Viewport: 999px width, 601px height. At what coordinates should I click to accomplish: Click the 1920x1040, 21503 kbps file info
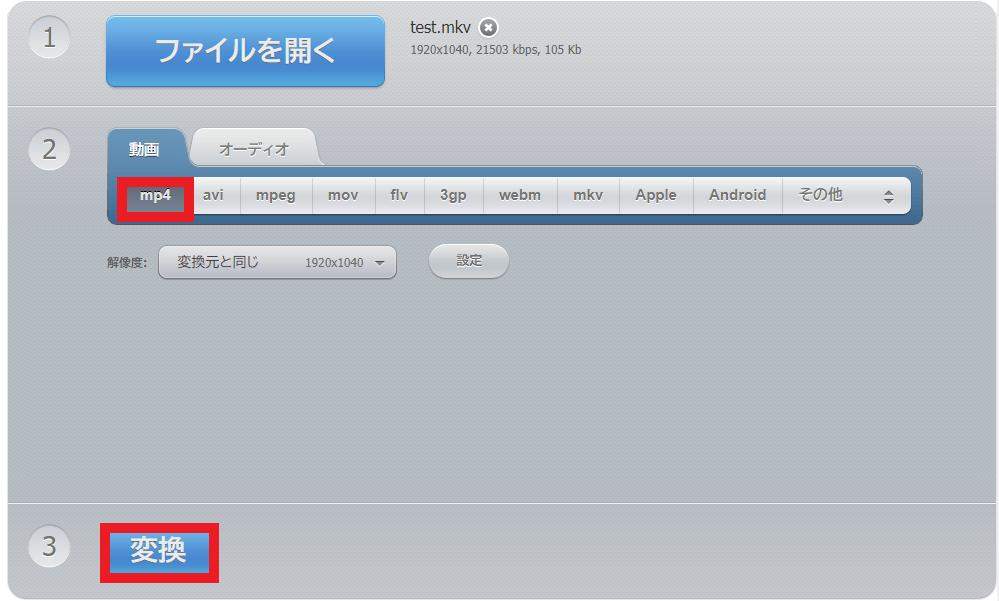coord(496,50)
